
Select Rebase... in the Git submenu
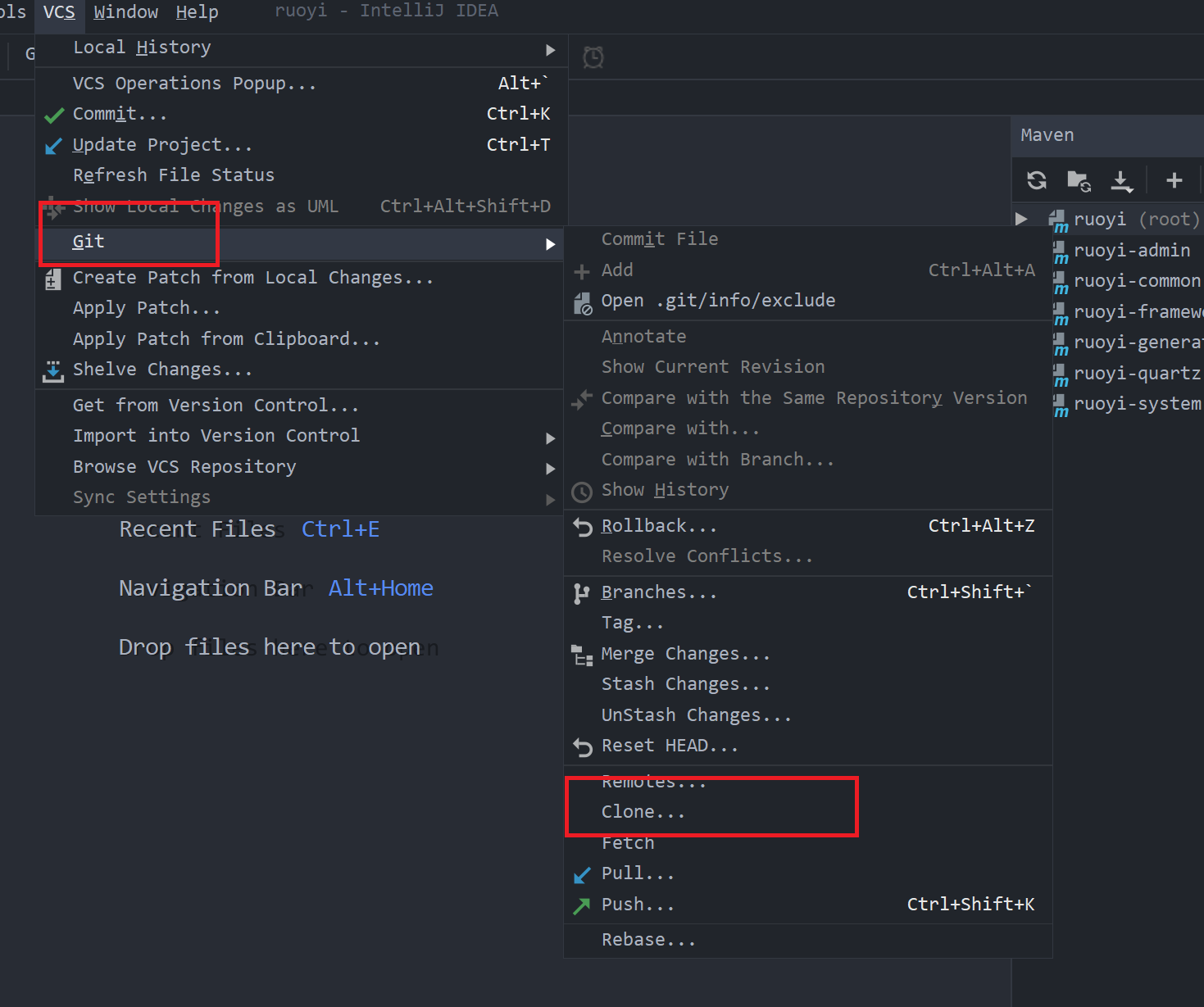[x=808, y=940]
